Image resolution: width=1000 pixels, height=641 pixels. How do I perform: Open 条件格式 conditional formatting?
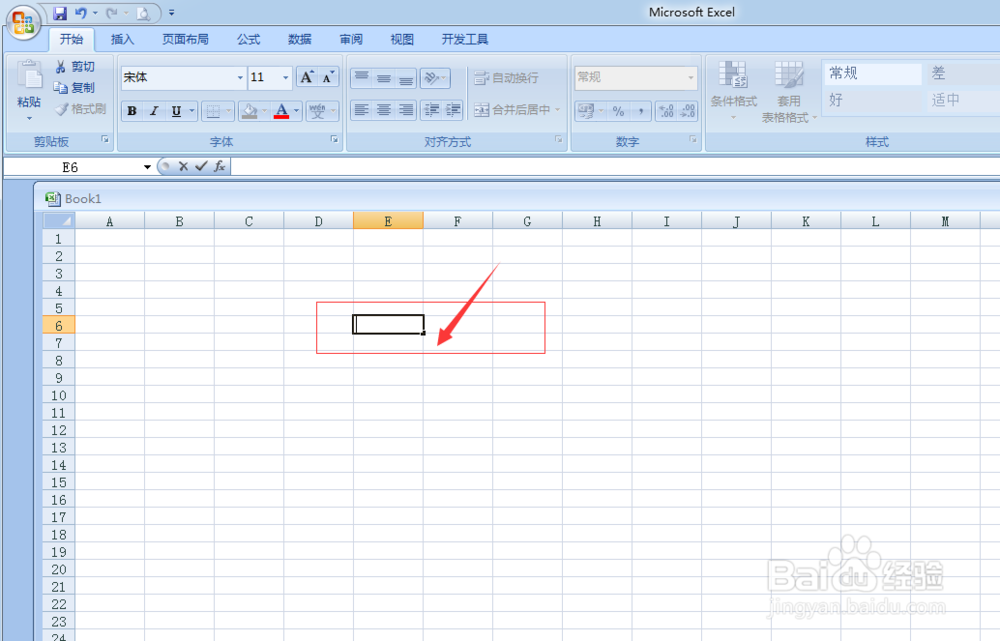click(x=733, y=89)
